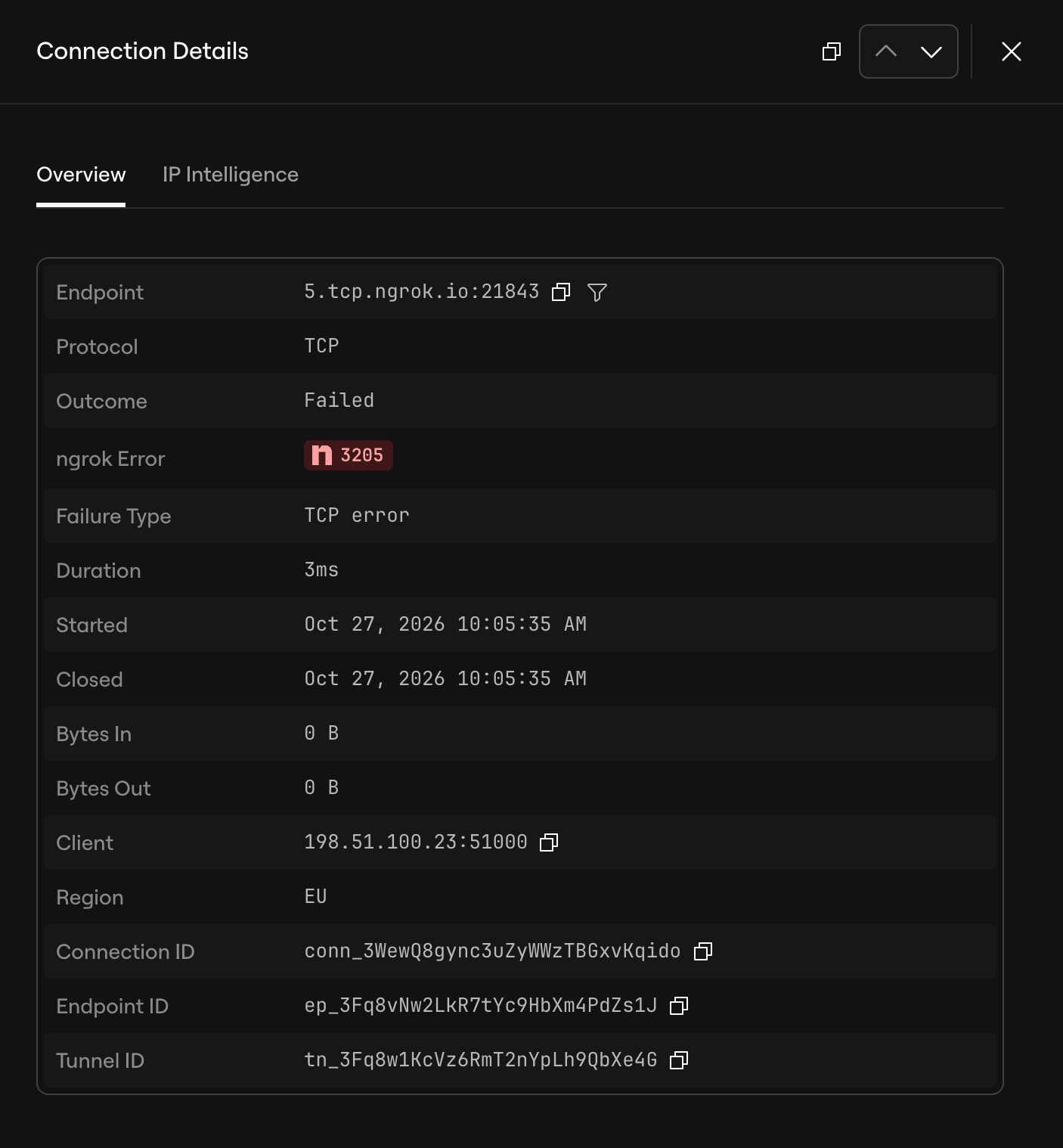Click the Protocol value TCP
Screen dimensions: 1063x1148
click(x=321, y=346)
